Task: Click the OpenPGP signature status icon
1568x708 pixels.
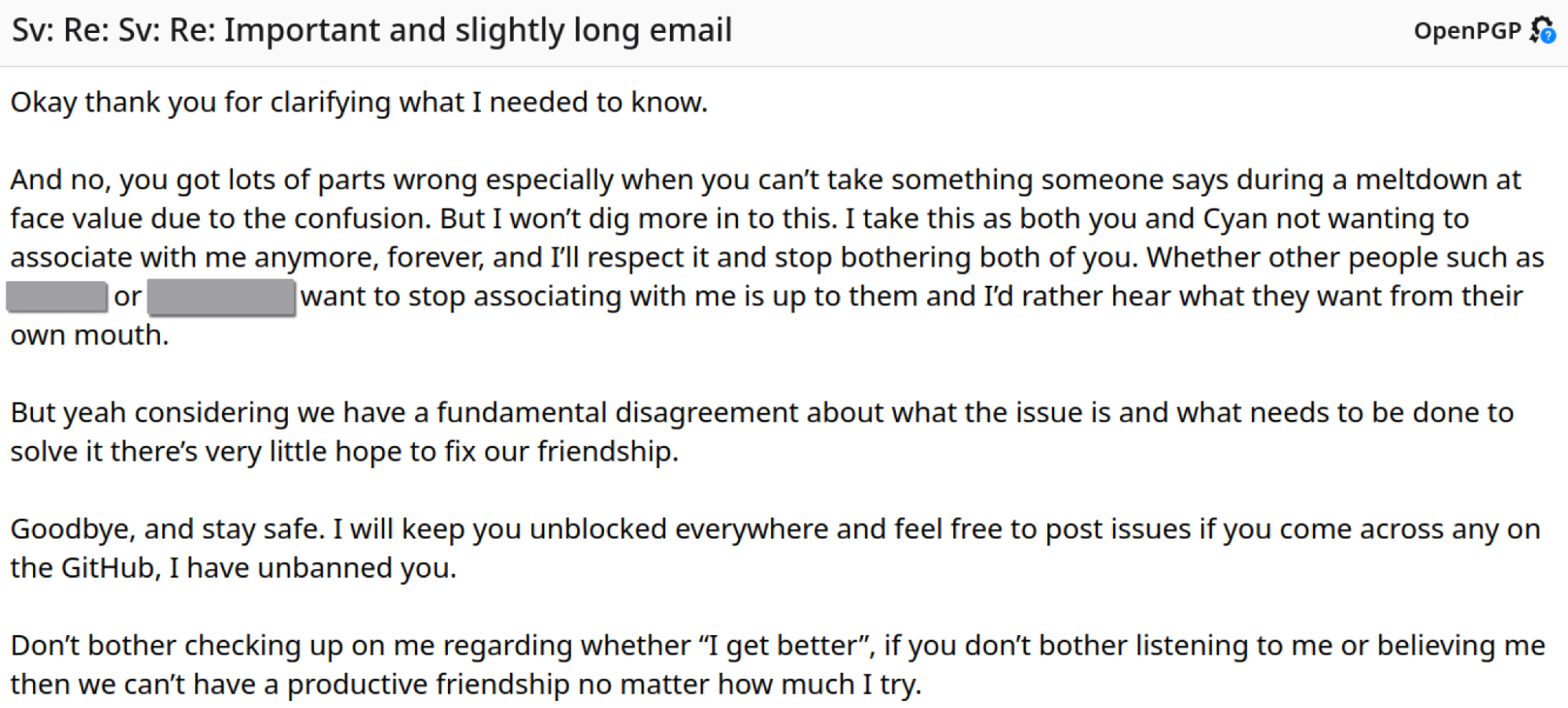Action: pos(1542,30)
